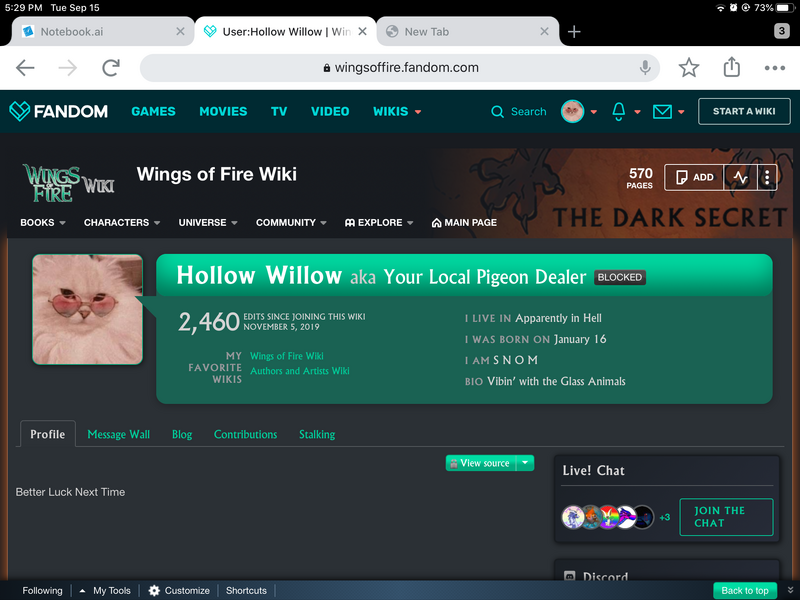Expand the WIKIS dropdown in Fandom bar
This screenshot has width=800, height=600.
[397, 111]
